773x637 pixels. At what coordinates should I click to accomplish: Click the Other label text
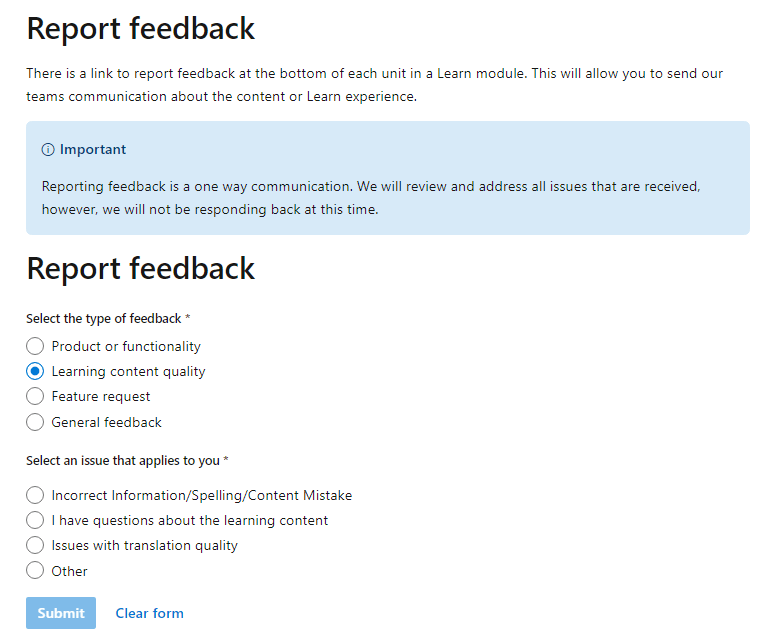tap(70, 571)
